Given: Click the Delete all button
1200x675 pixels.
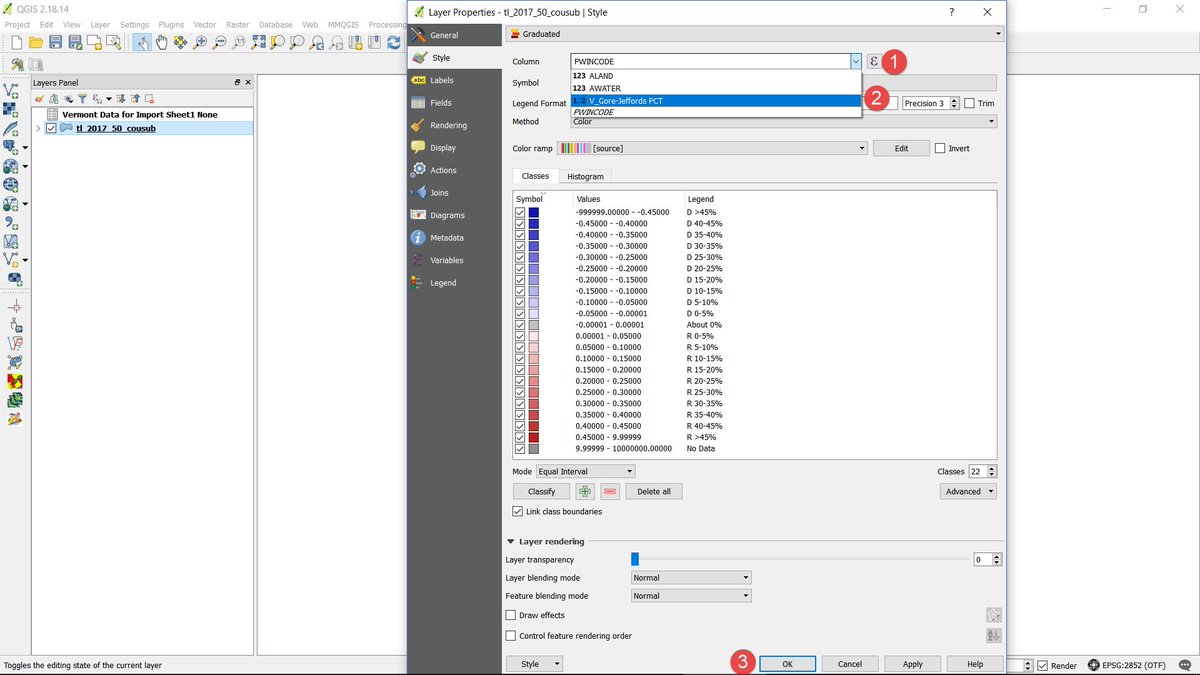Looking at the screenshot, I should (654, 491).
